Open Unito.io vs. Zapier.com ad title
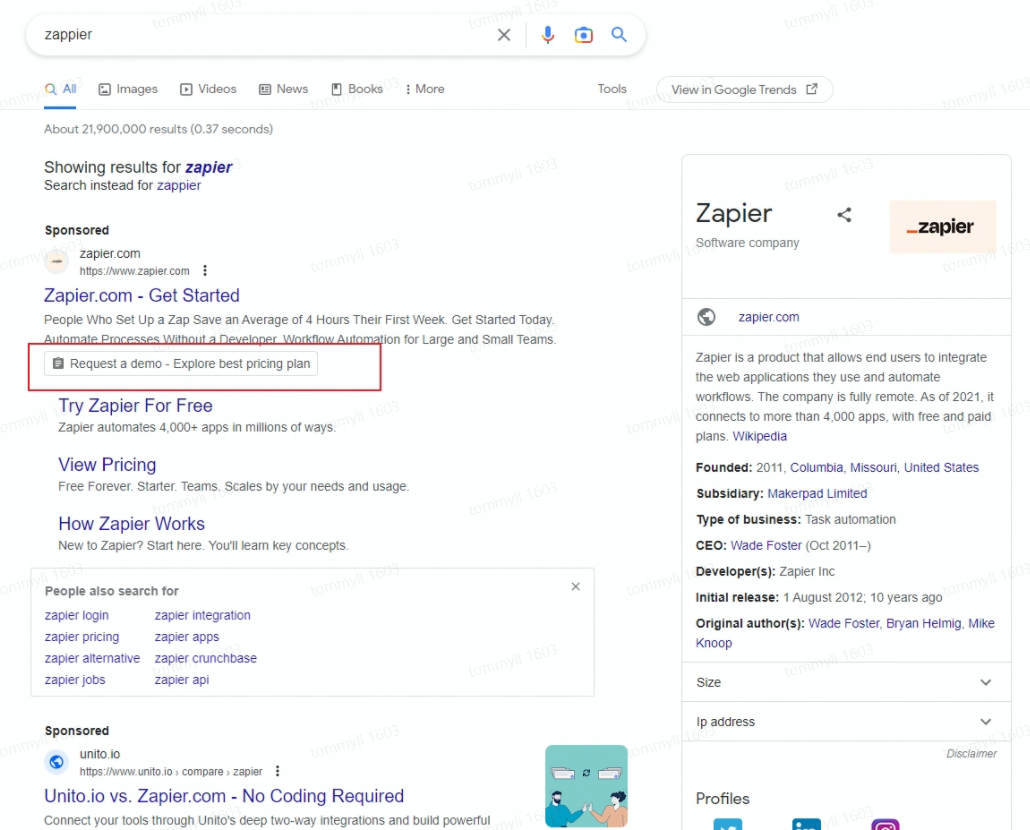Image resolution: width=1030 pixels, height=830 pixels. coord(224,797)
